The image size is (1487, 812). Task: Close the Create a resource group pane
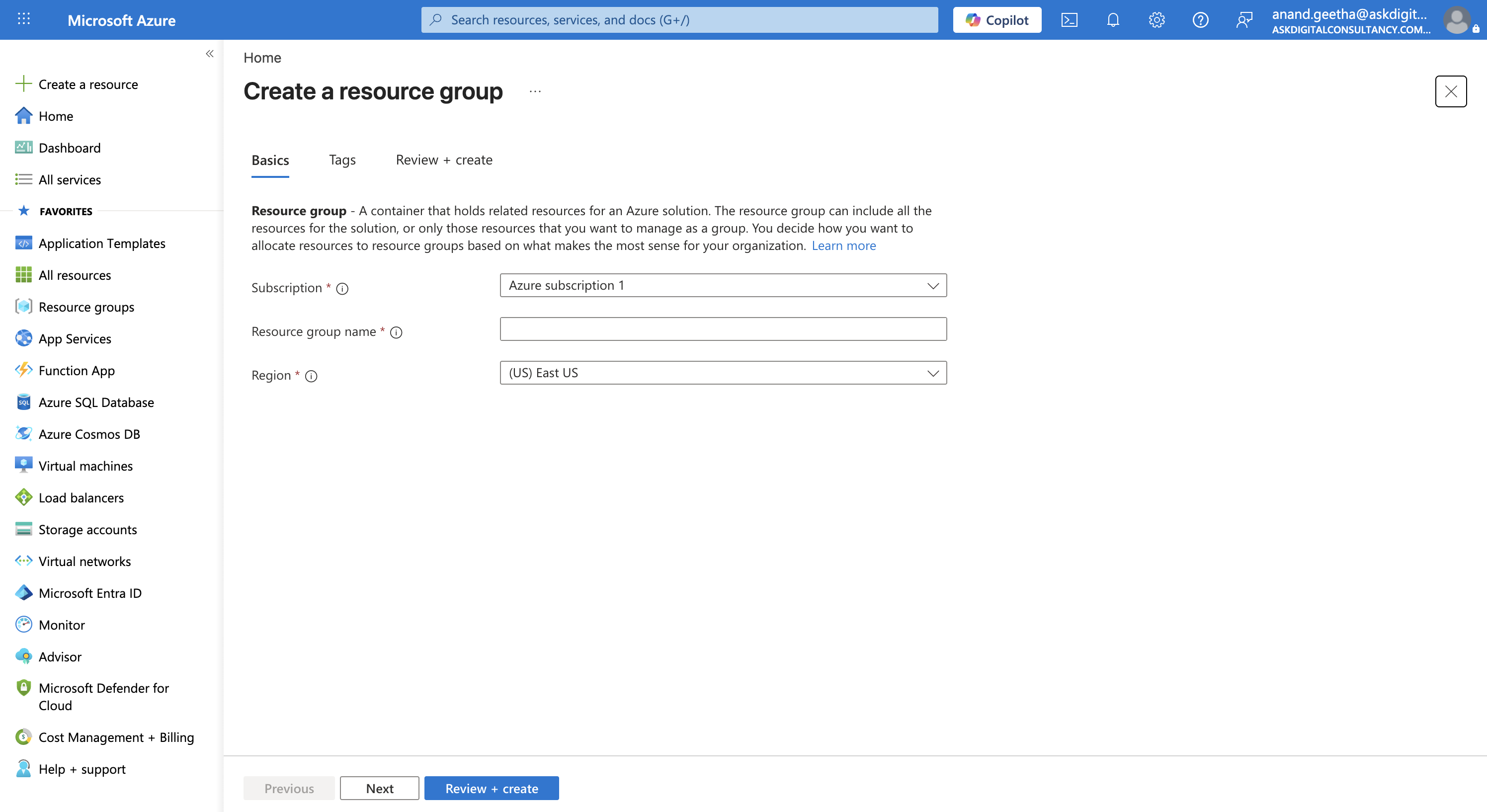pyautogui.click(x=1451, y=91)
